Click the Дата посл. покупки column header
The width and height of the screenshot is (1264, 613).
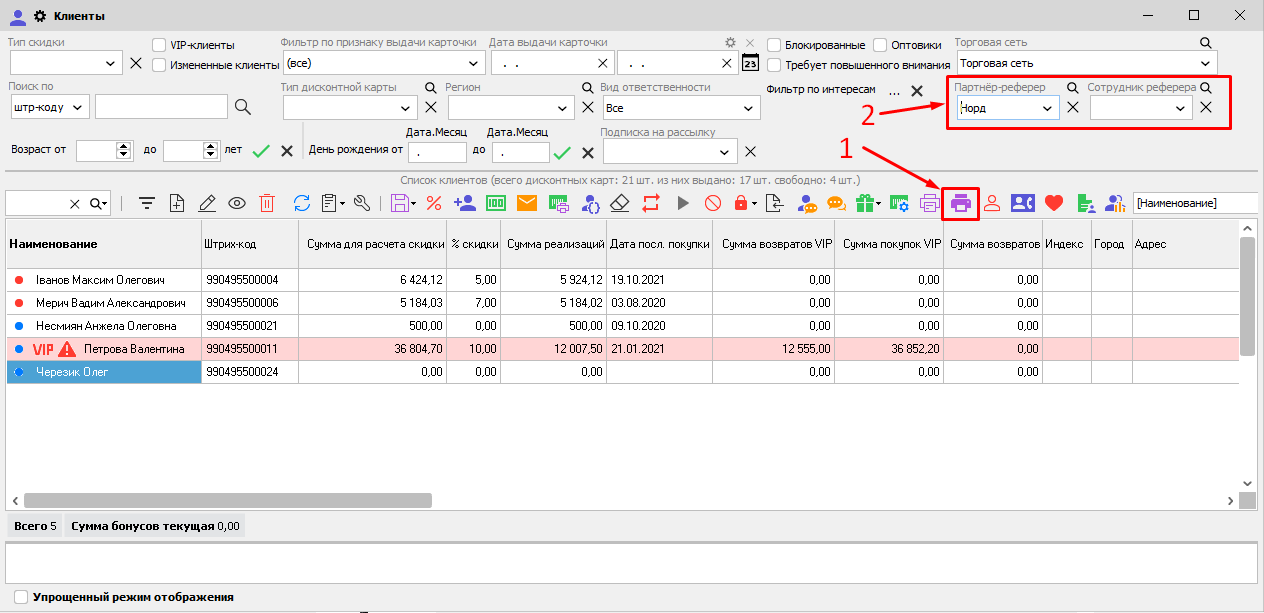(659, 244)
